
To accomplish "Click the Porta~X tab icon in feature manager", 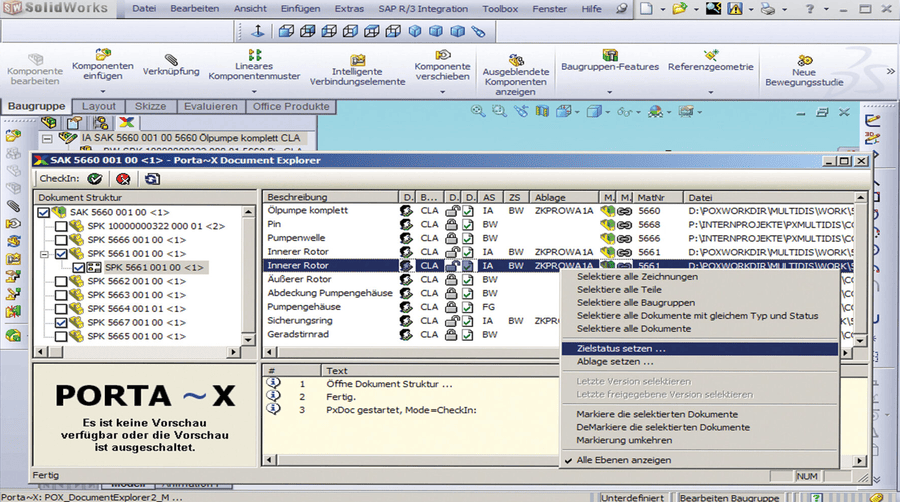I will (x=126, y=122).
